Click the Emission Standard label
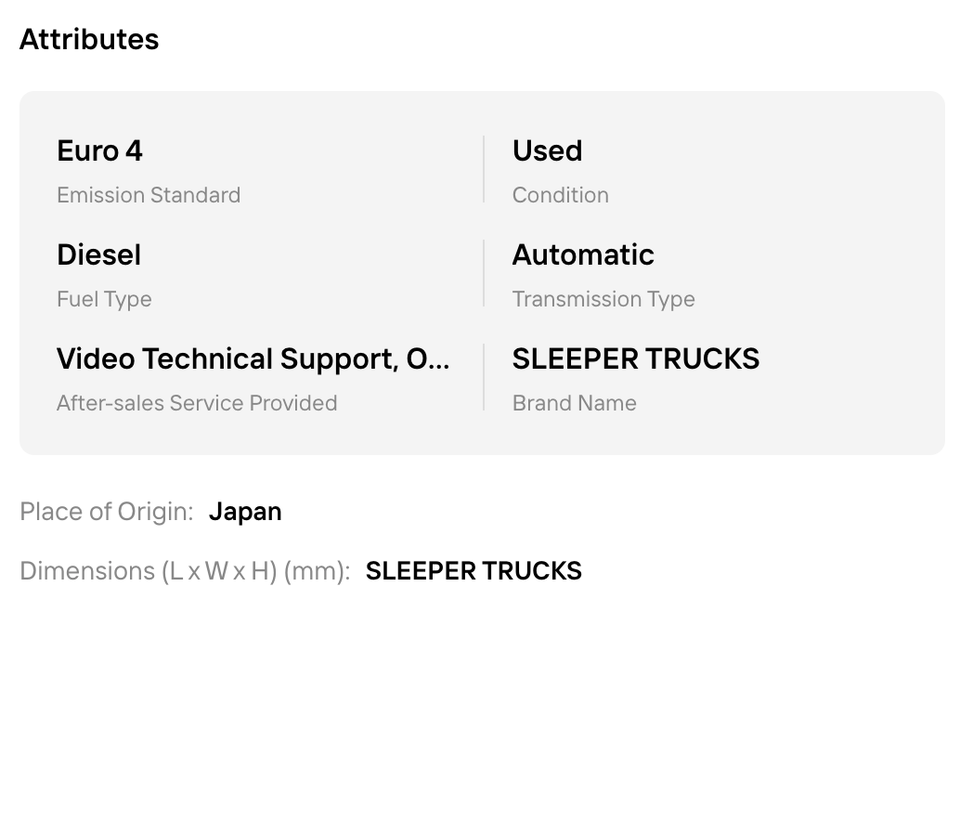Viewport: 960px width, 834px height. click(x=149, y=195)
